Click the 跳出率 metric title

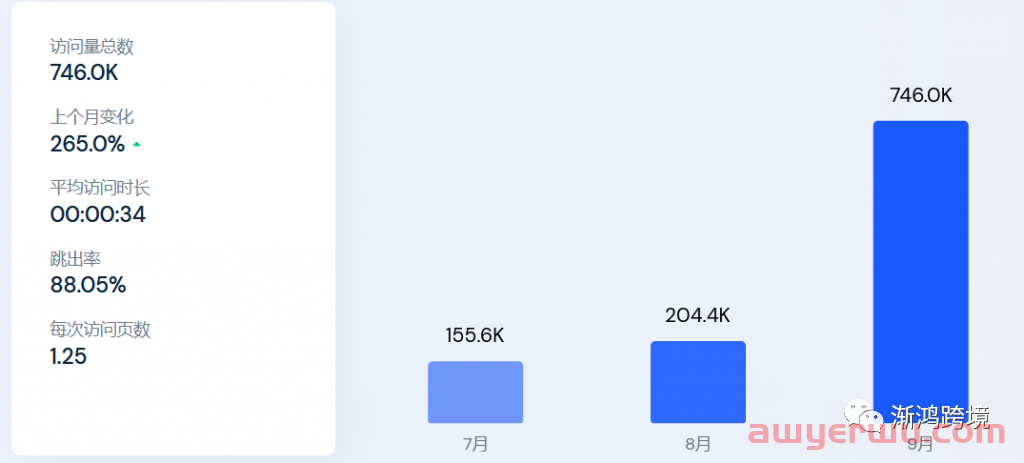click(x=75, y=259)
